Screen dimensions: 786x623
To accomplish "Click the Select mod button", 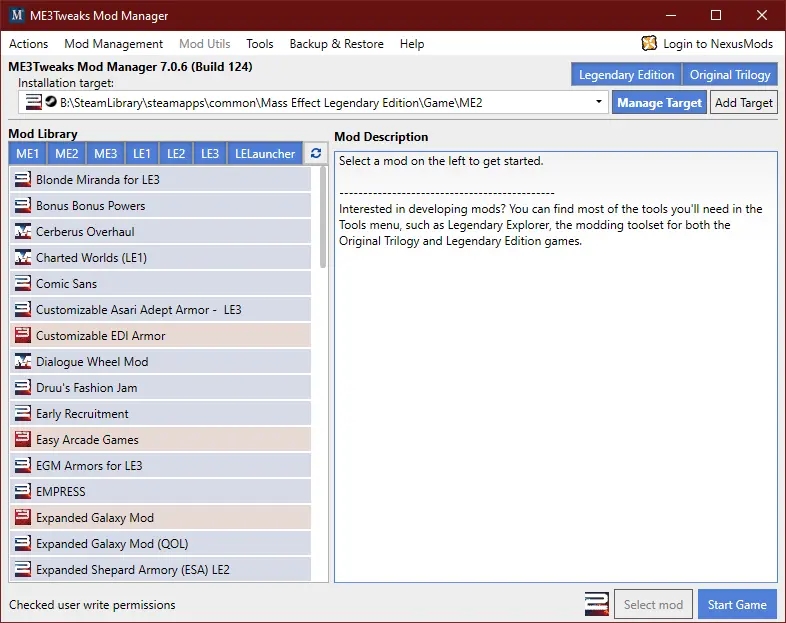I will [653, 604].
